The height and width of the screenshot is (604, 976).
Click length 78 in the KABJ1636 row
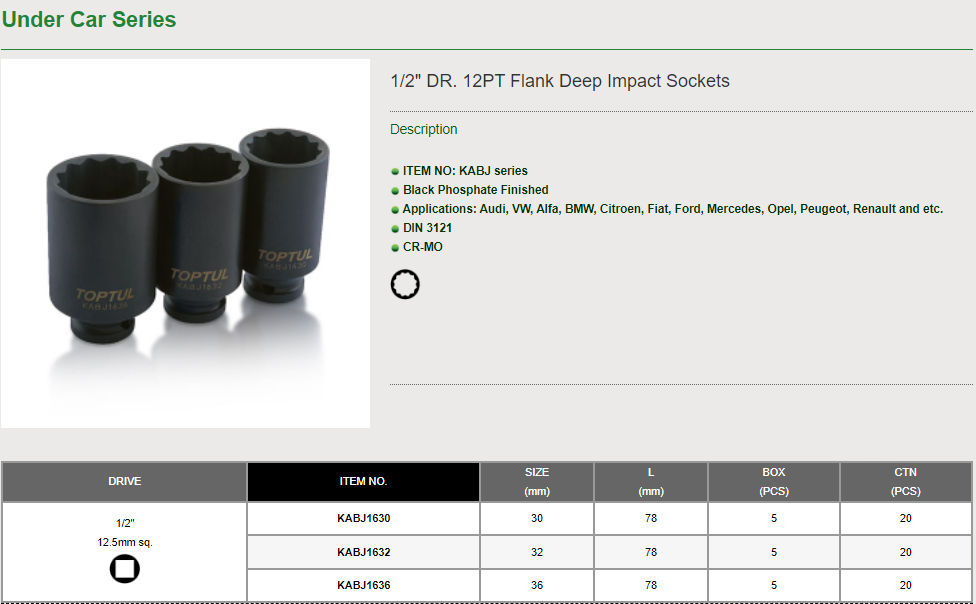click(651, 585)
